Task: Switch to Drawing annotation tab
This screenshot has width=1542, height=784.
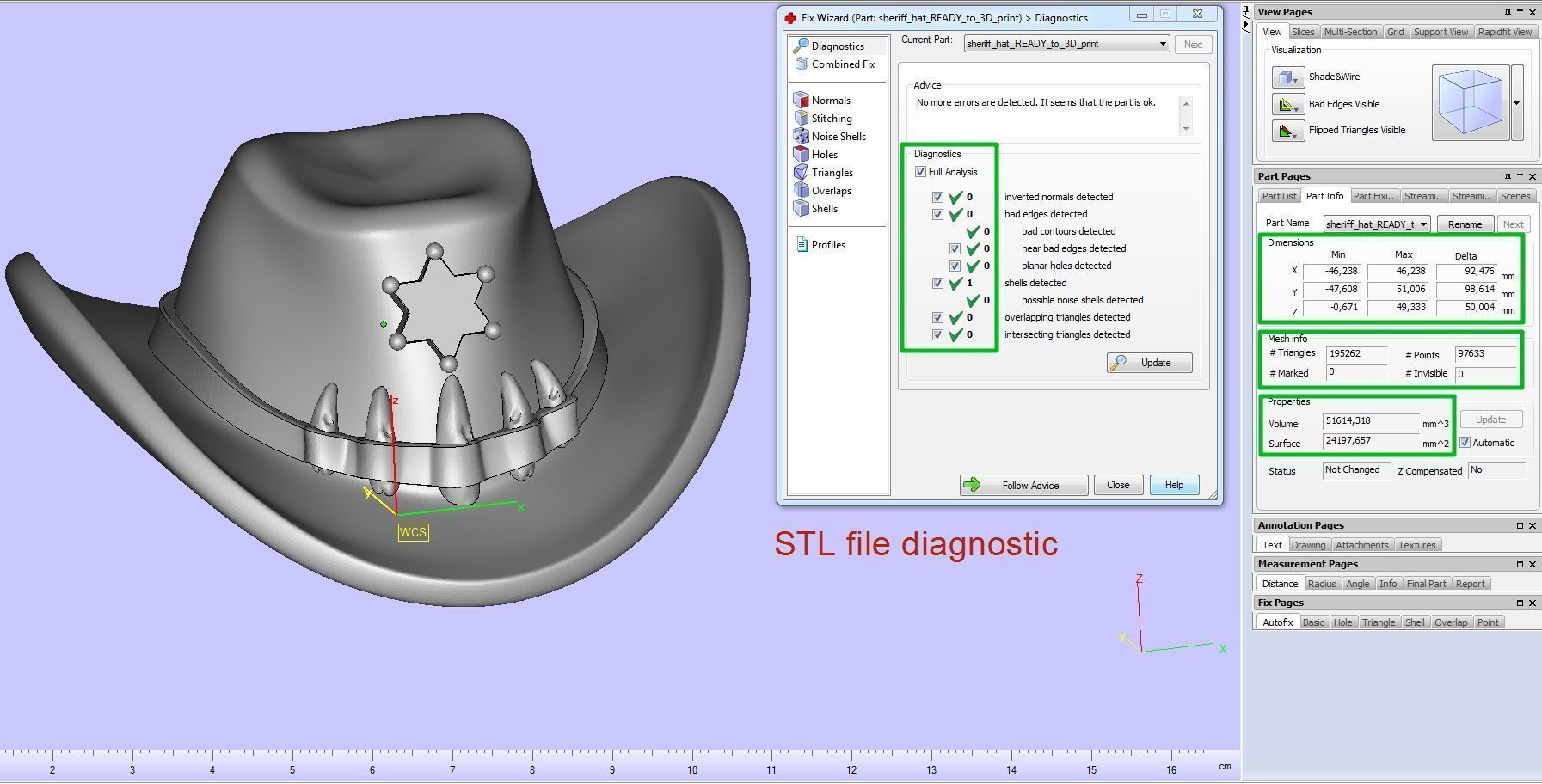Action: tap(1308, 545)
